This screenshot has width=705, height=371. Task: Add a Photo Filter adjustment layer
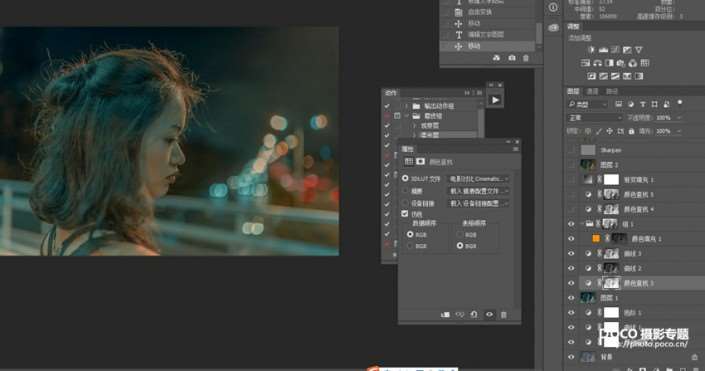tap(621, 63)
